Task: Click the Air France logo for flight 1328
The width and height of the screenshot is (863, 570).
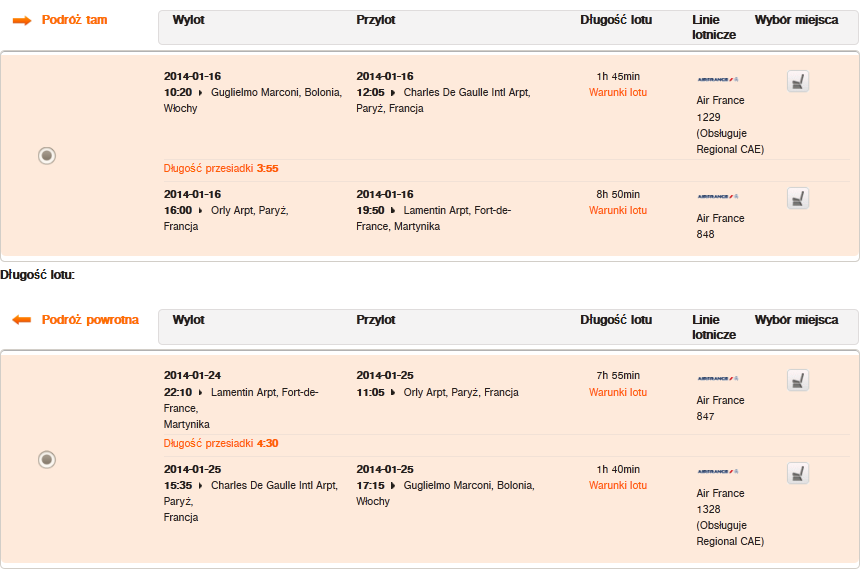Action: click(718, 472)
